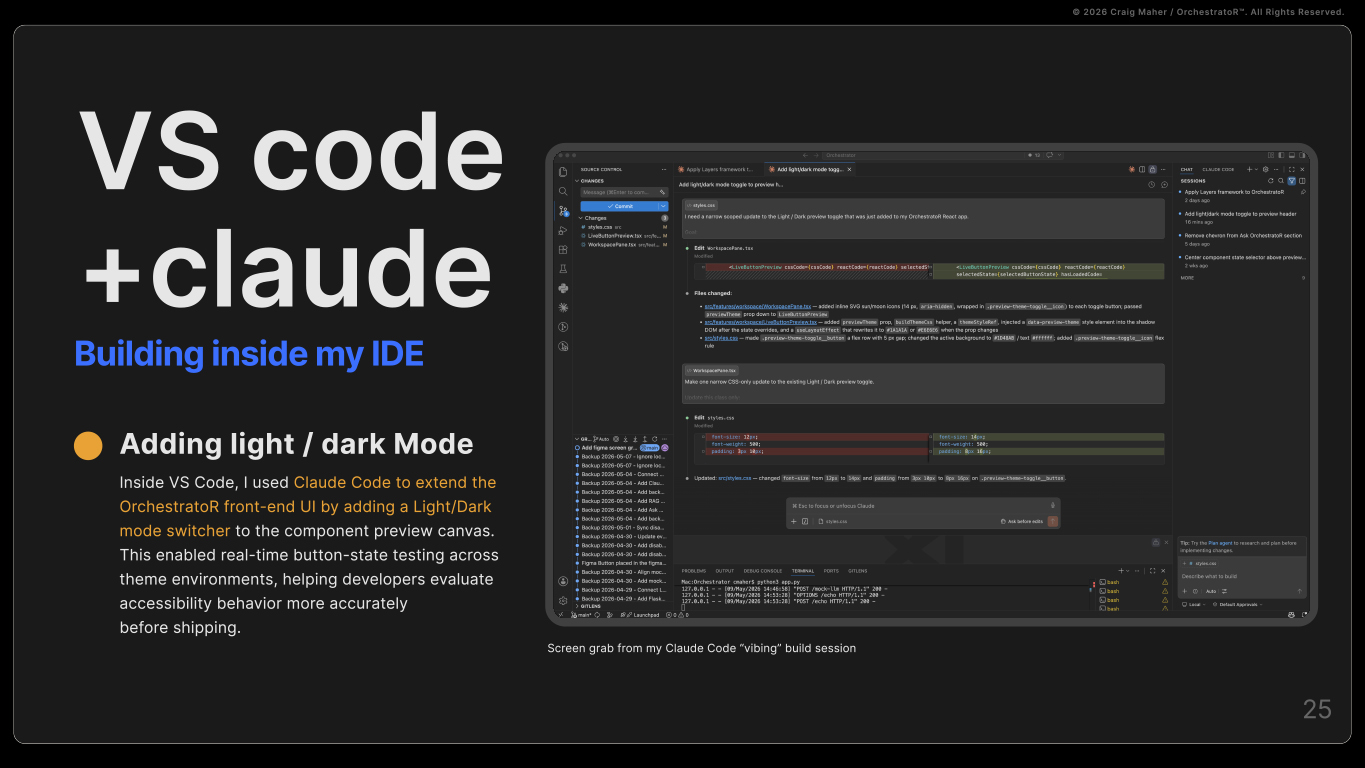
Task: Open the Chat panel settings gear
Action: pos(1266,169)
